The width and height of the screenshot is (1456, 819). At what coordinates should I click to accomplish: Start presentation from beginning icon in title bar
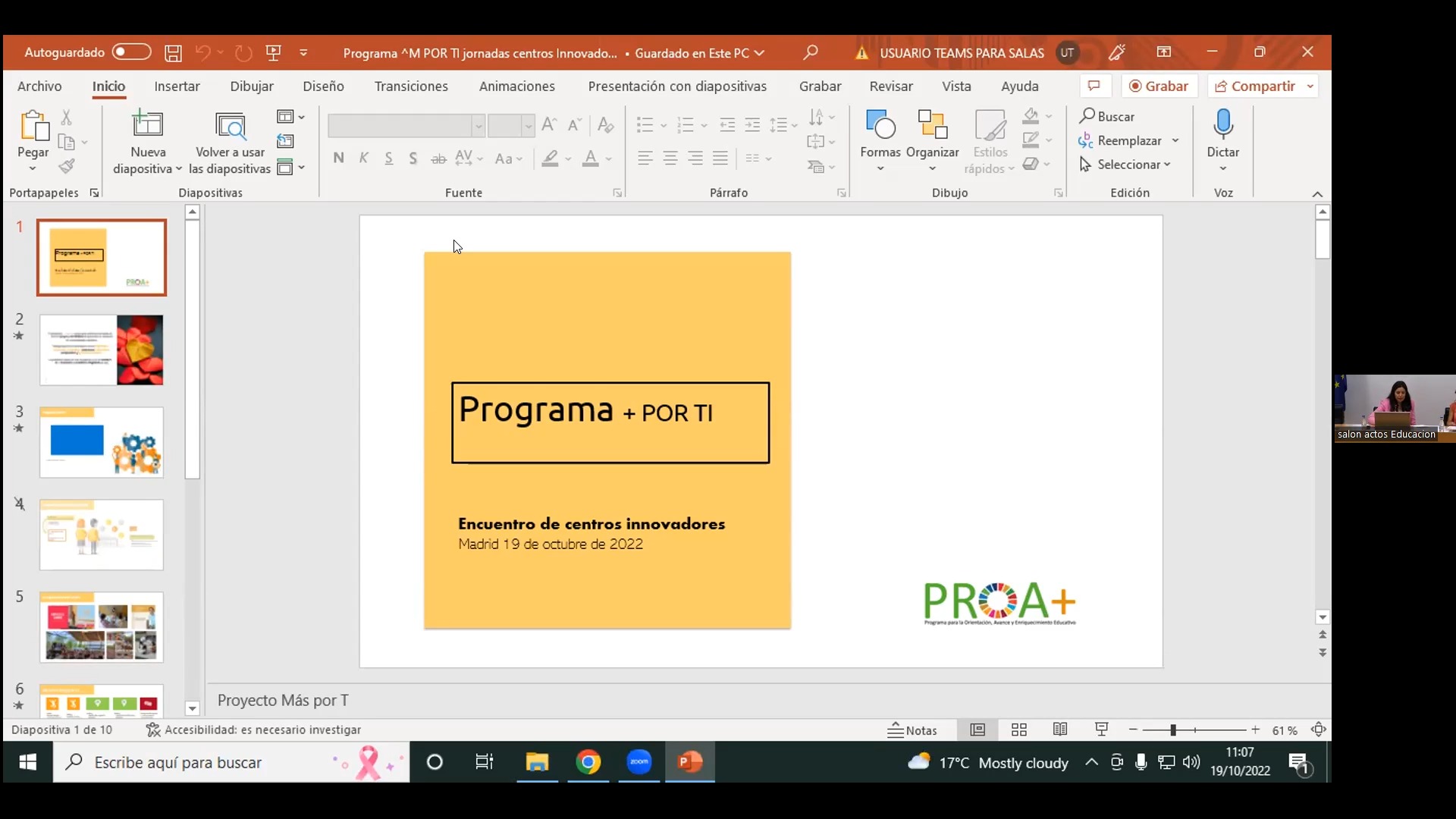tap(274, 53)
